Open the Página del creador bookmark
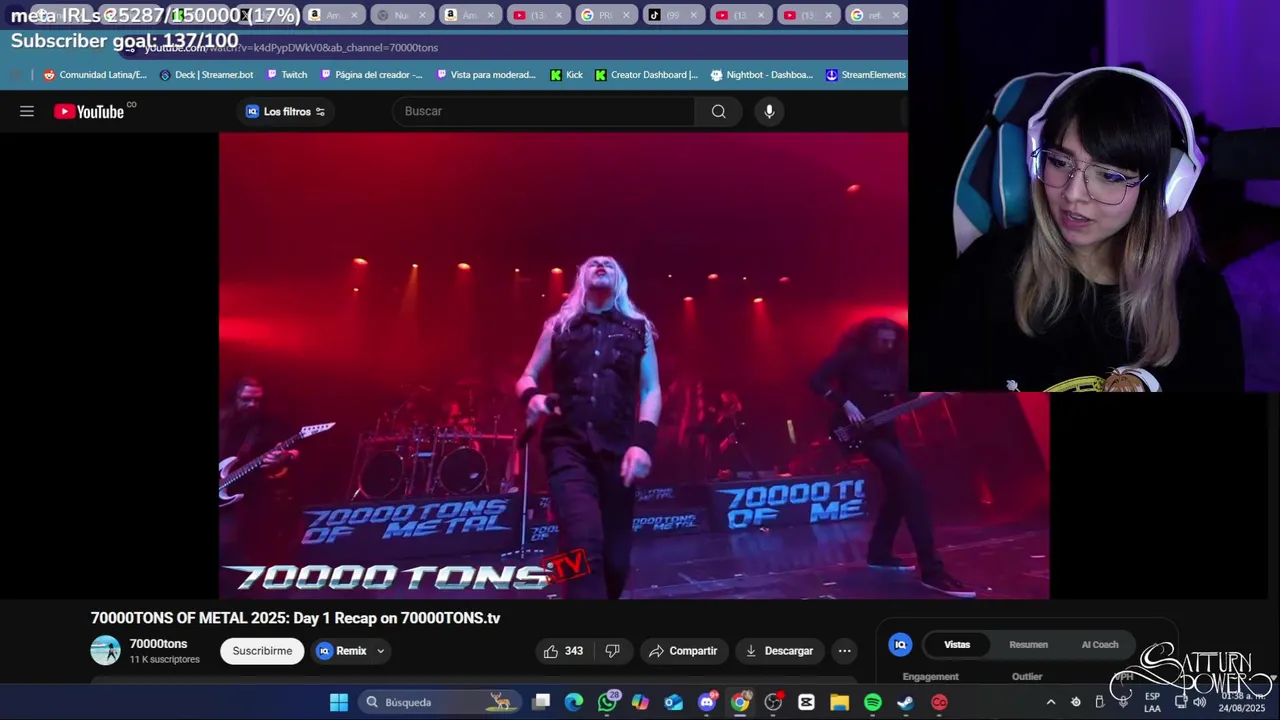The height and width of the screenshot is (720, 1280). point(370,75)
